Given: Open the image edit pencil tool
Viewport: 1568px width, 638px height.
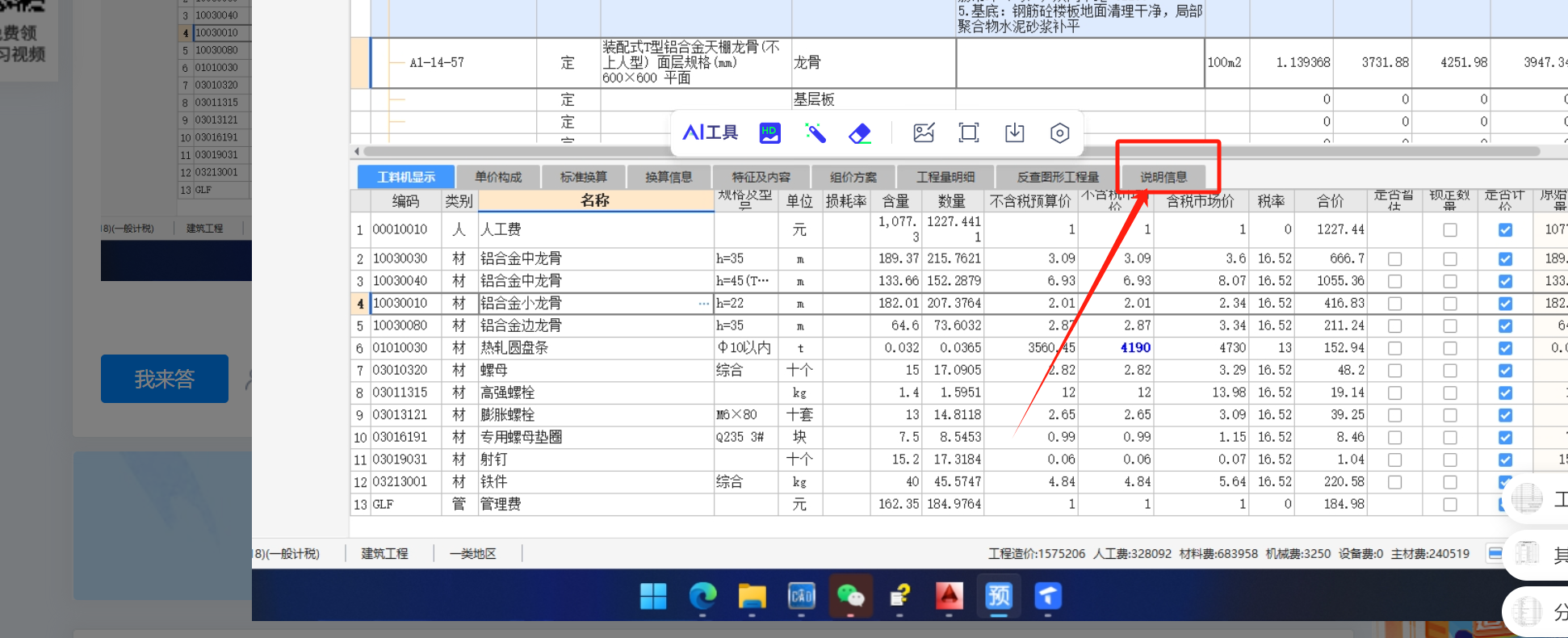Looking at the screenshot, I should pos(924,133).
